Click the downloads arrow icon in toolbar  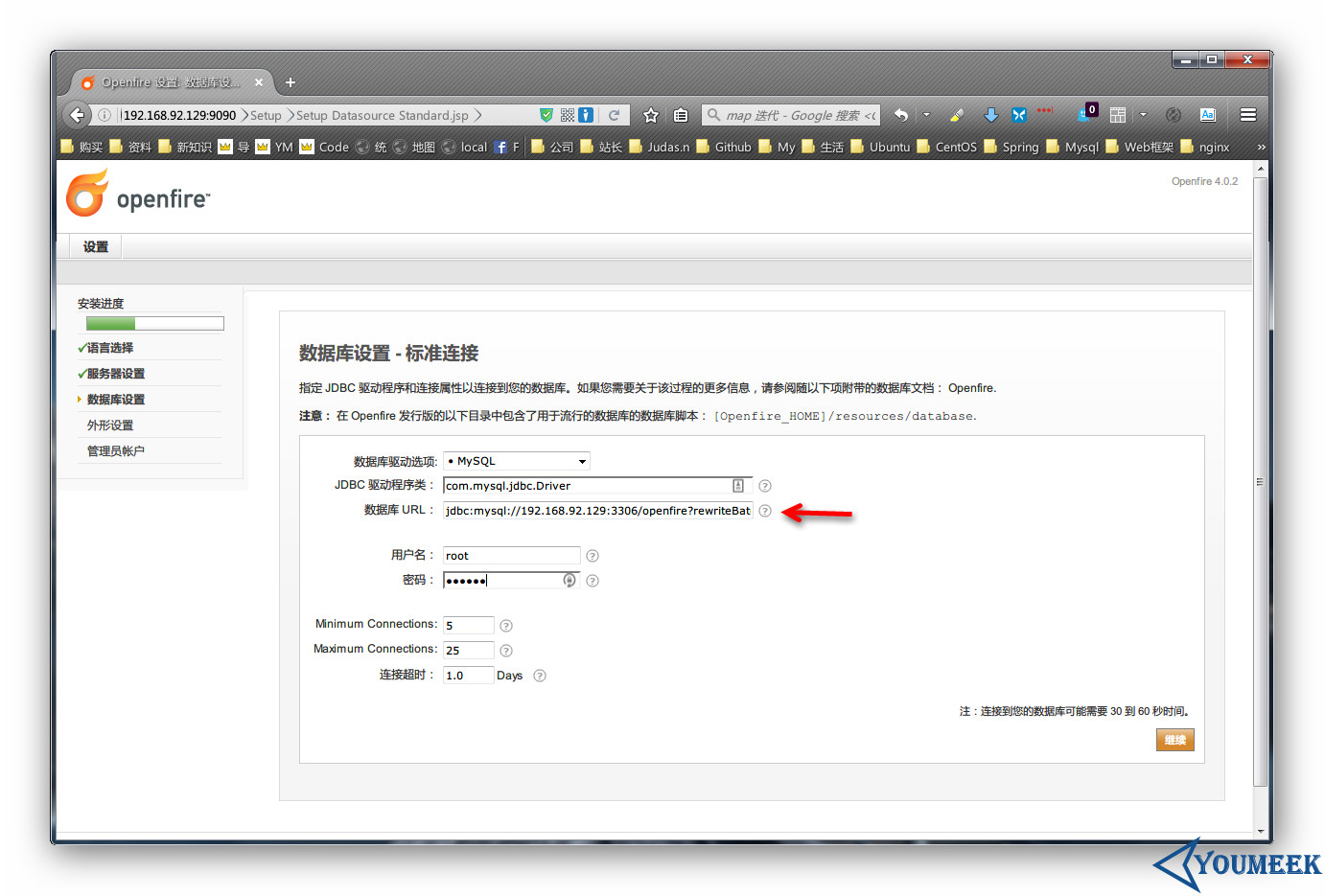[x=990, y=115]
